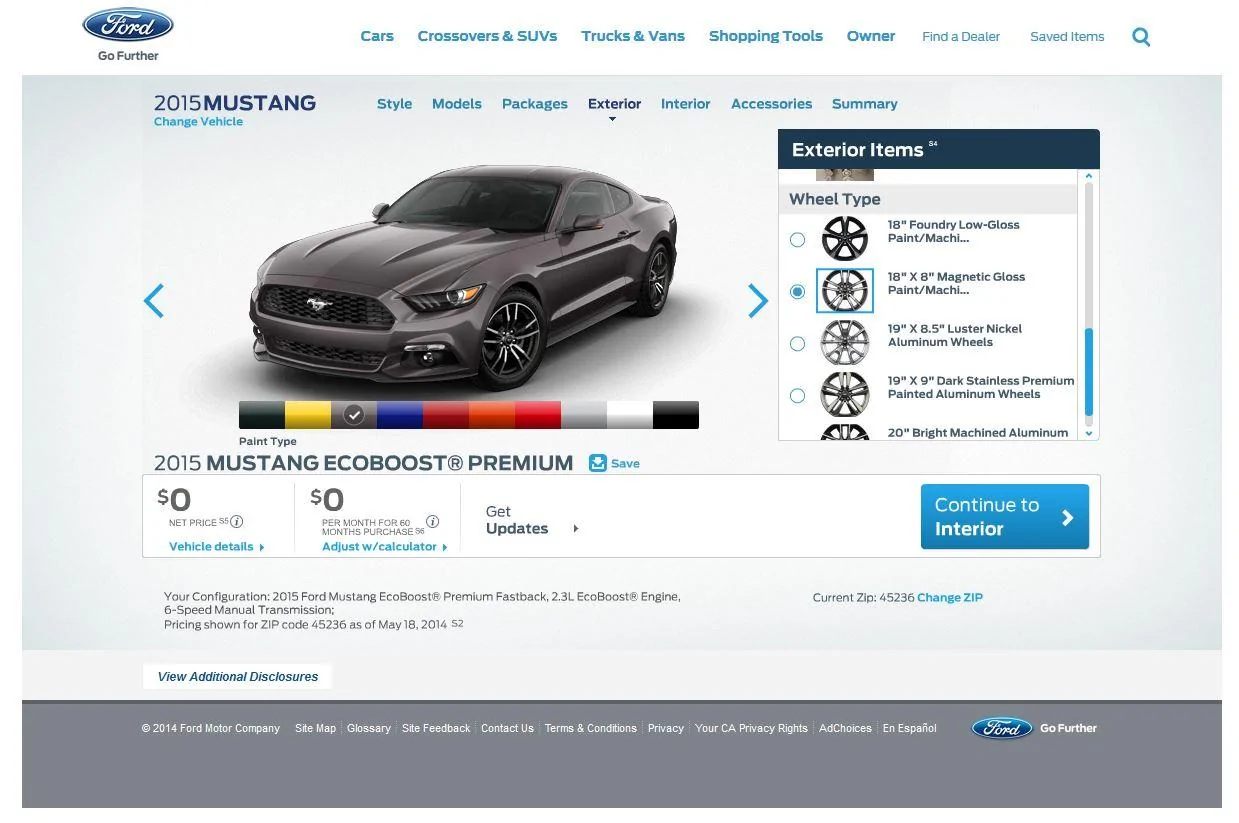The image size is (1239, 823).
Task: Click Find a Dealer link
Action: [961, 37]
